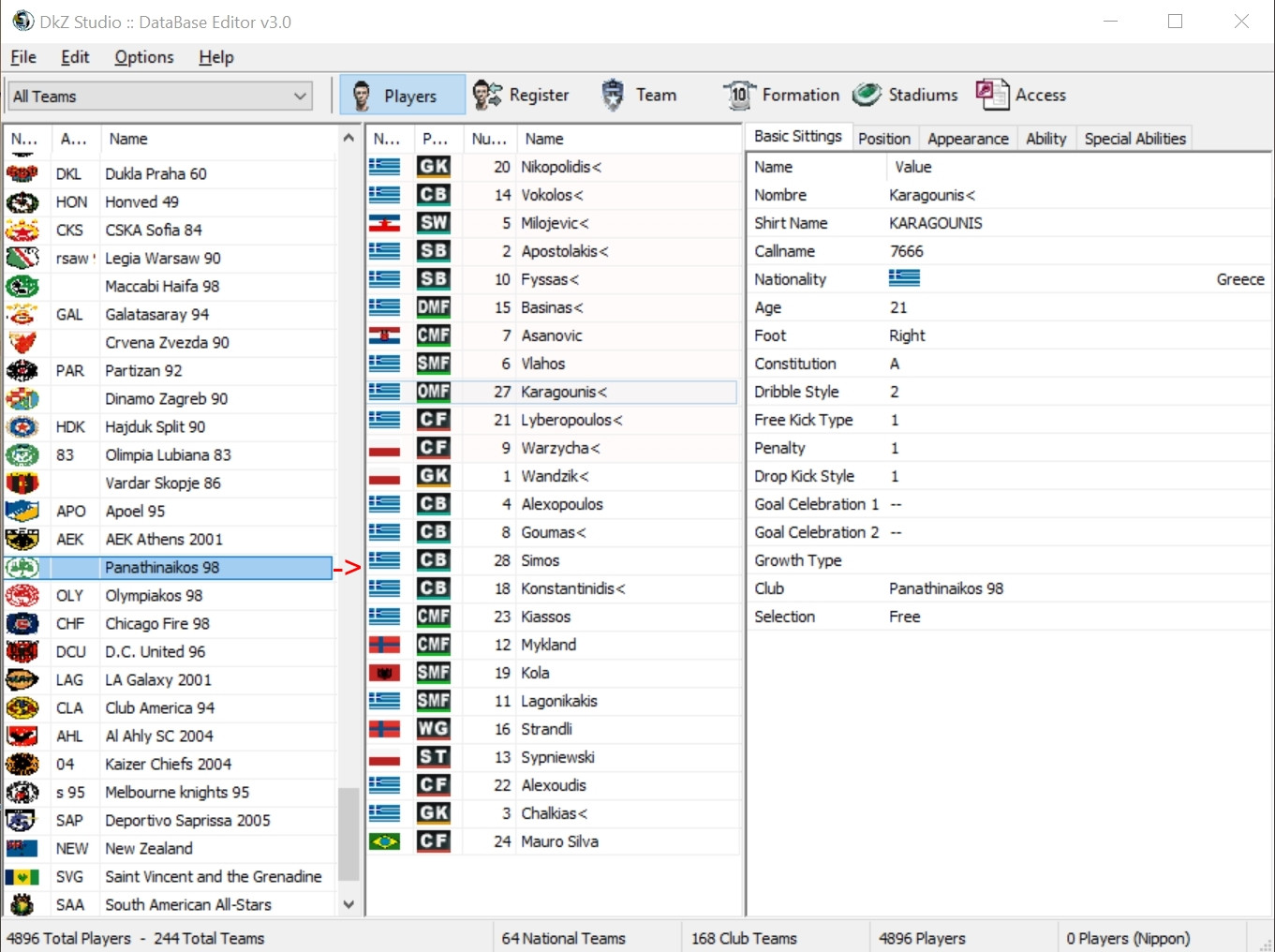Image resolution: width=1275 pixels, height=952 pixels.
Task: Select AEK Athens 2001 in team list
Action: click(x=170, y=540)
